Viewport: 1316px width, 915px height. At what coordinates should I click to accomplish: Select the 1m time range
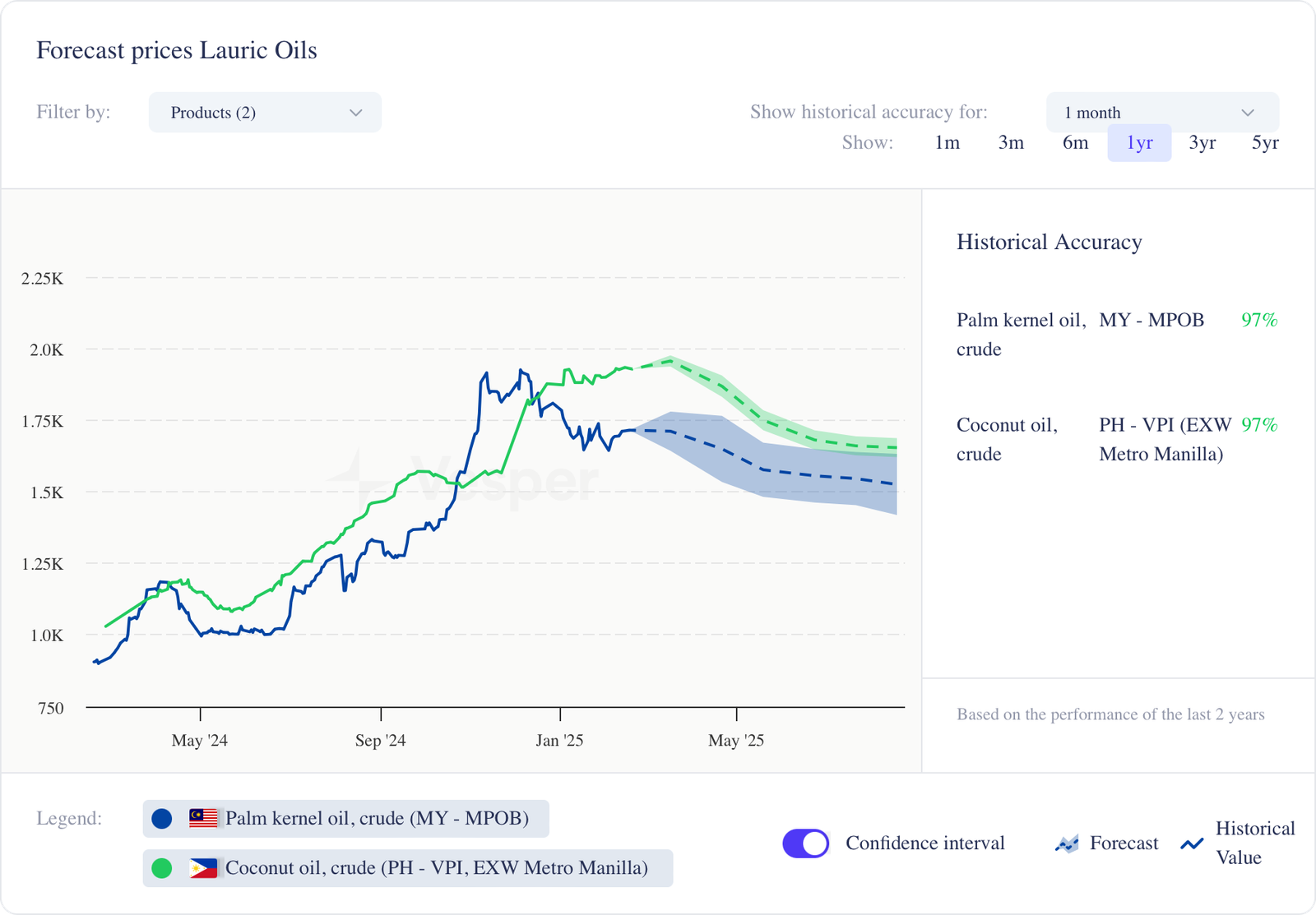pos(947,143)
